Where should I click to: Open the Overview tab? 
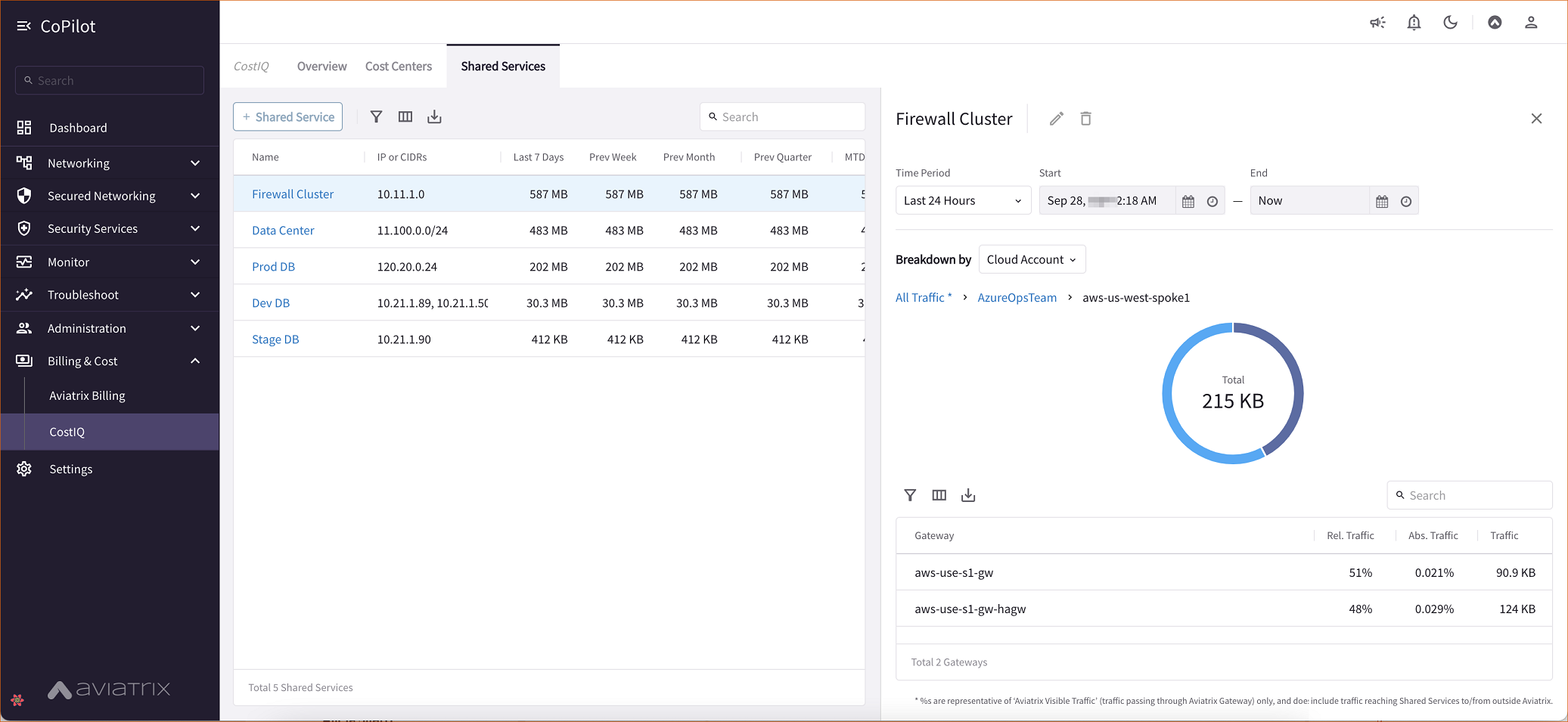coord(321,67)
